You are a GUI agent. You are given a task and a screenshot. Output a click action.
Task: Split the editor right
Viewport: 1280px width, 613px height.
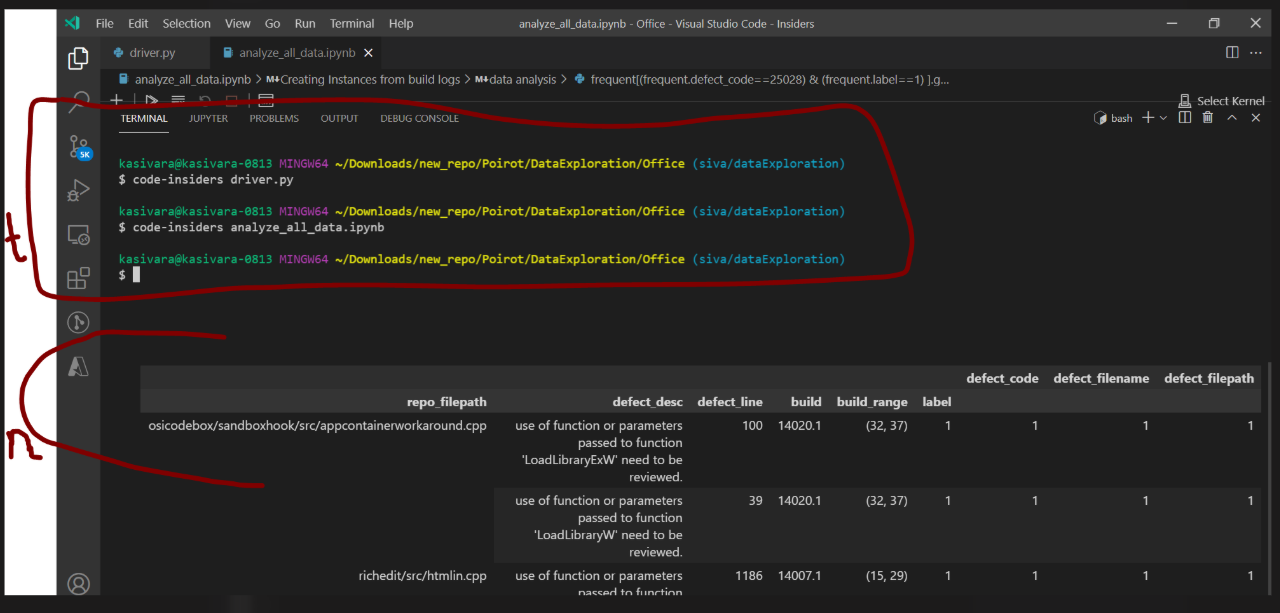pyautogui.click(x=1232, y=52)
